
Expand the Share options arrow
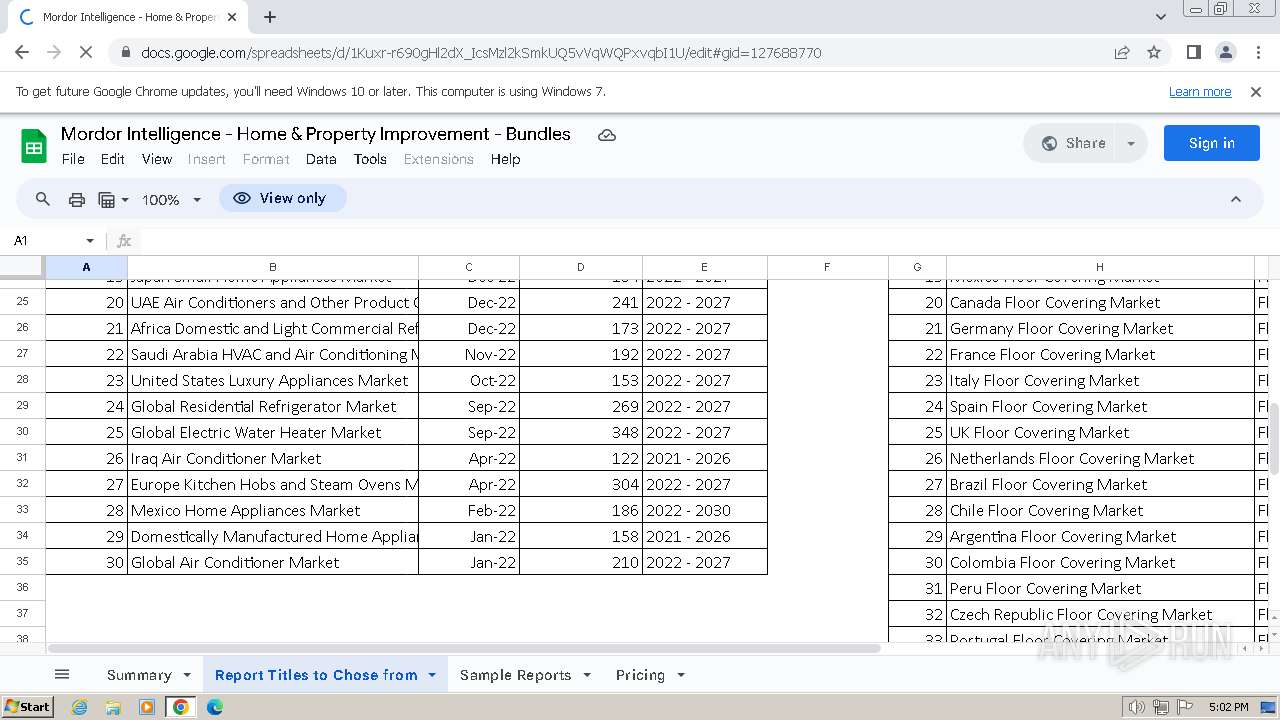tap(1131, 143)
